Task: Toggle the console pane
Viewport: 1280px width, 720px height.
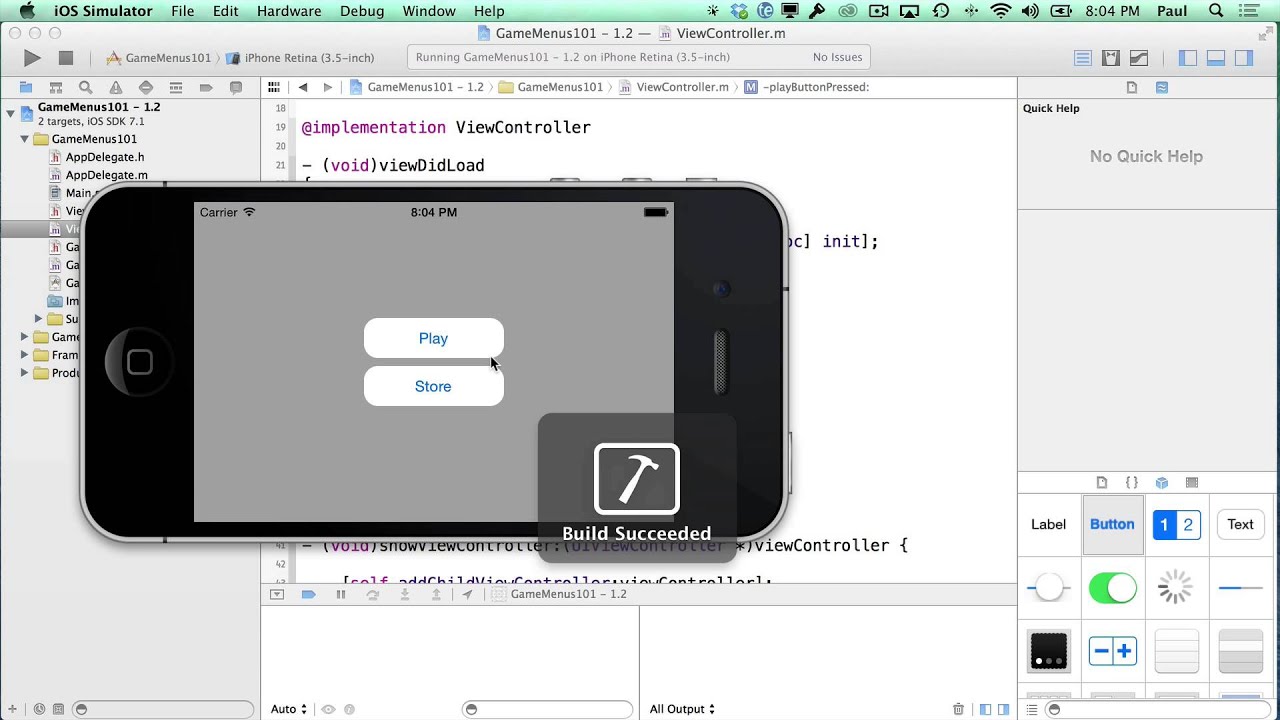Action: (x=1005, y=709)
